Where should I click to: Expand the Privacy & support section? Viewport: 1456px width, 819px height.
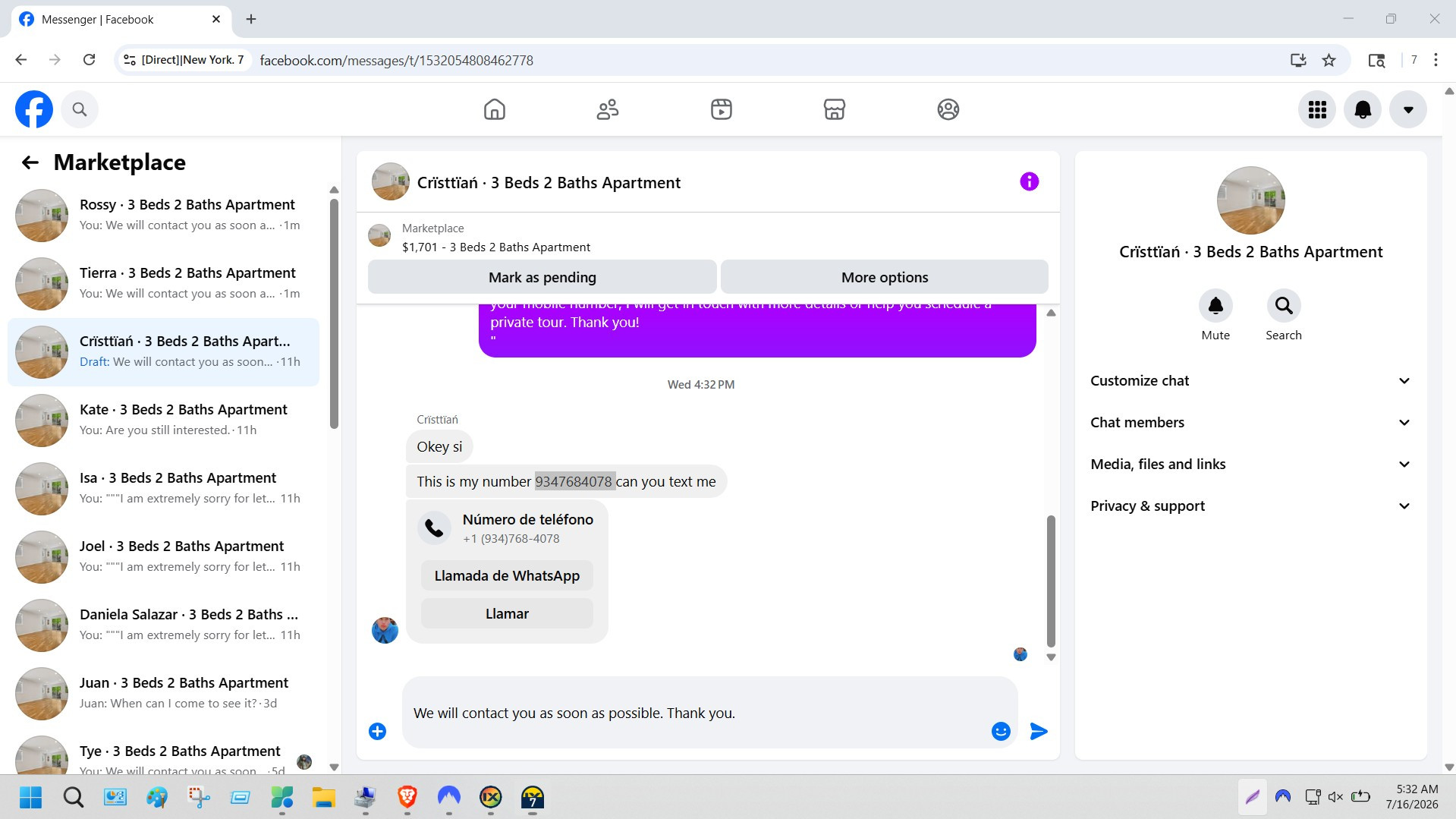coord(1250,506)
